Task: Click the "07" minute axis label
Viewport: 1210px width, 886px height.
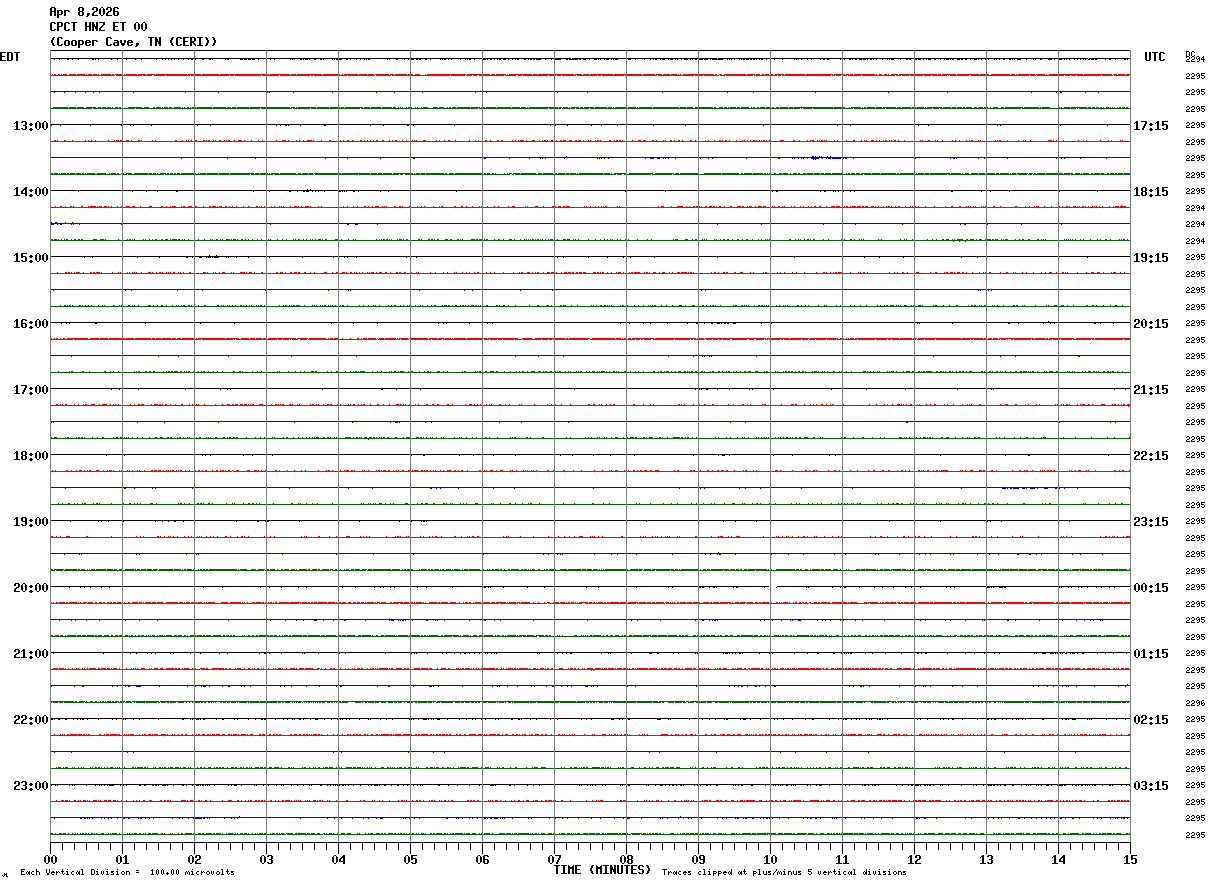Action: click(x=555, y=860)
